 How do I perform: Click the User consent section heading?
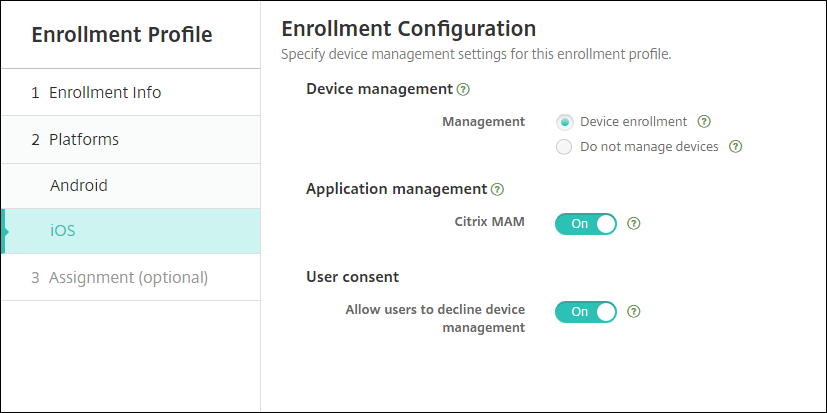[352, 276]
